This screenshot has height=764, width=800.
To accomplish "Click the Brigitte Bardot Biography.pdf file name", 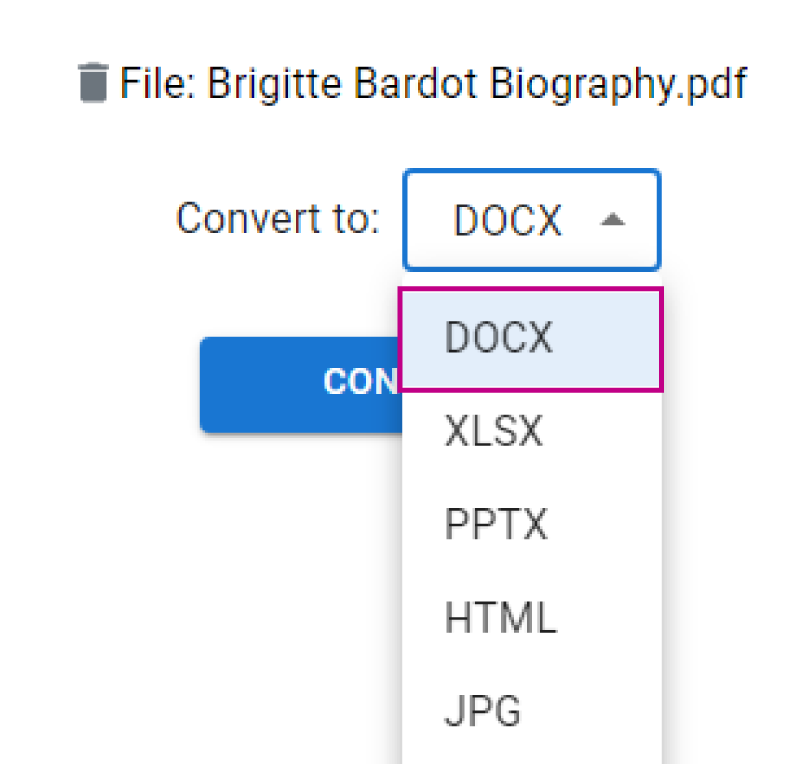I will coord(476,84).
